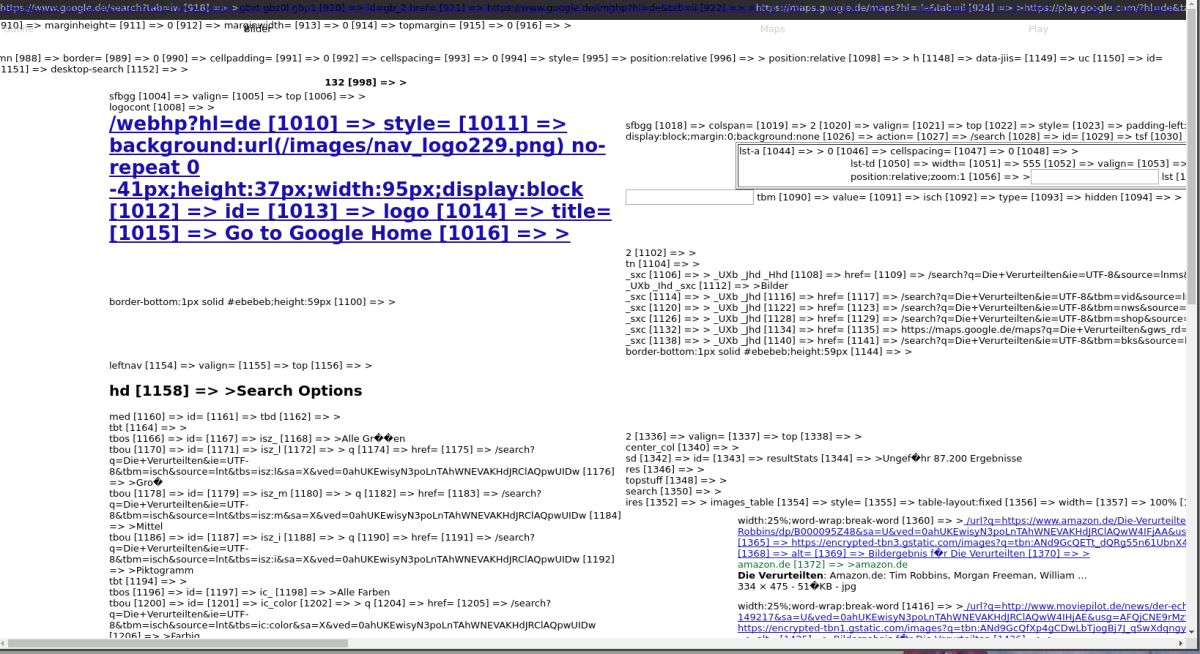Click the 'logocont [1008]' text line
The width and height of the screenshot is (1200, 654).
[x=162, y=106]
